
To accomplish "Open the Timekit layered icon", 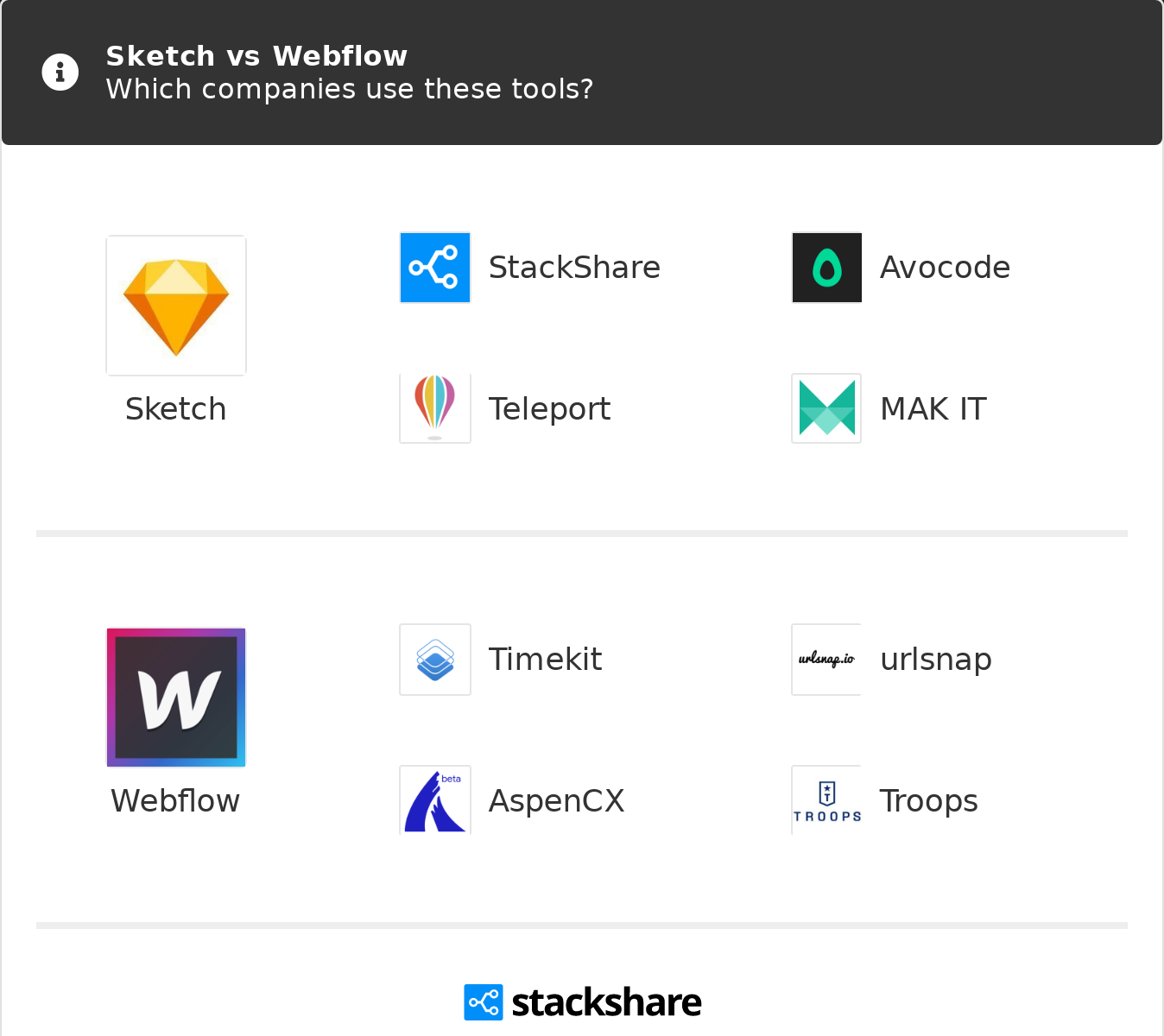I will click(435, 660).
